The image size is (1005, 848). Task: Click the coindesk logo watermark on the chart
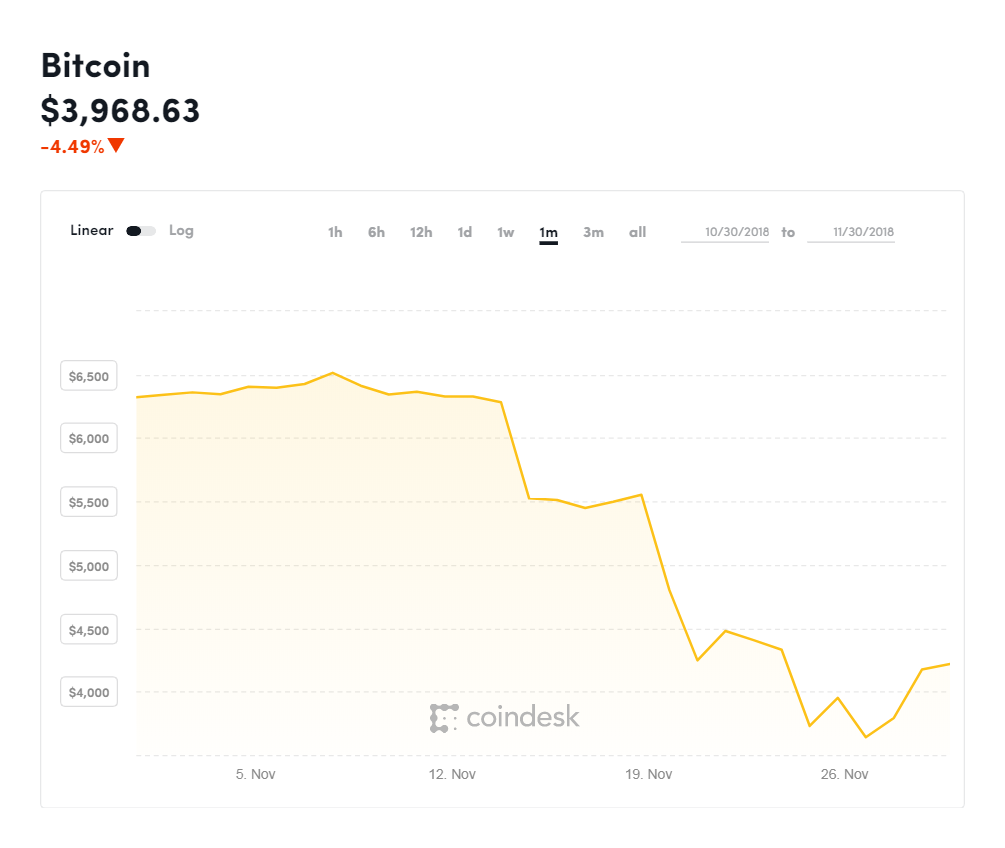coord(505,717)
